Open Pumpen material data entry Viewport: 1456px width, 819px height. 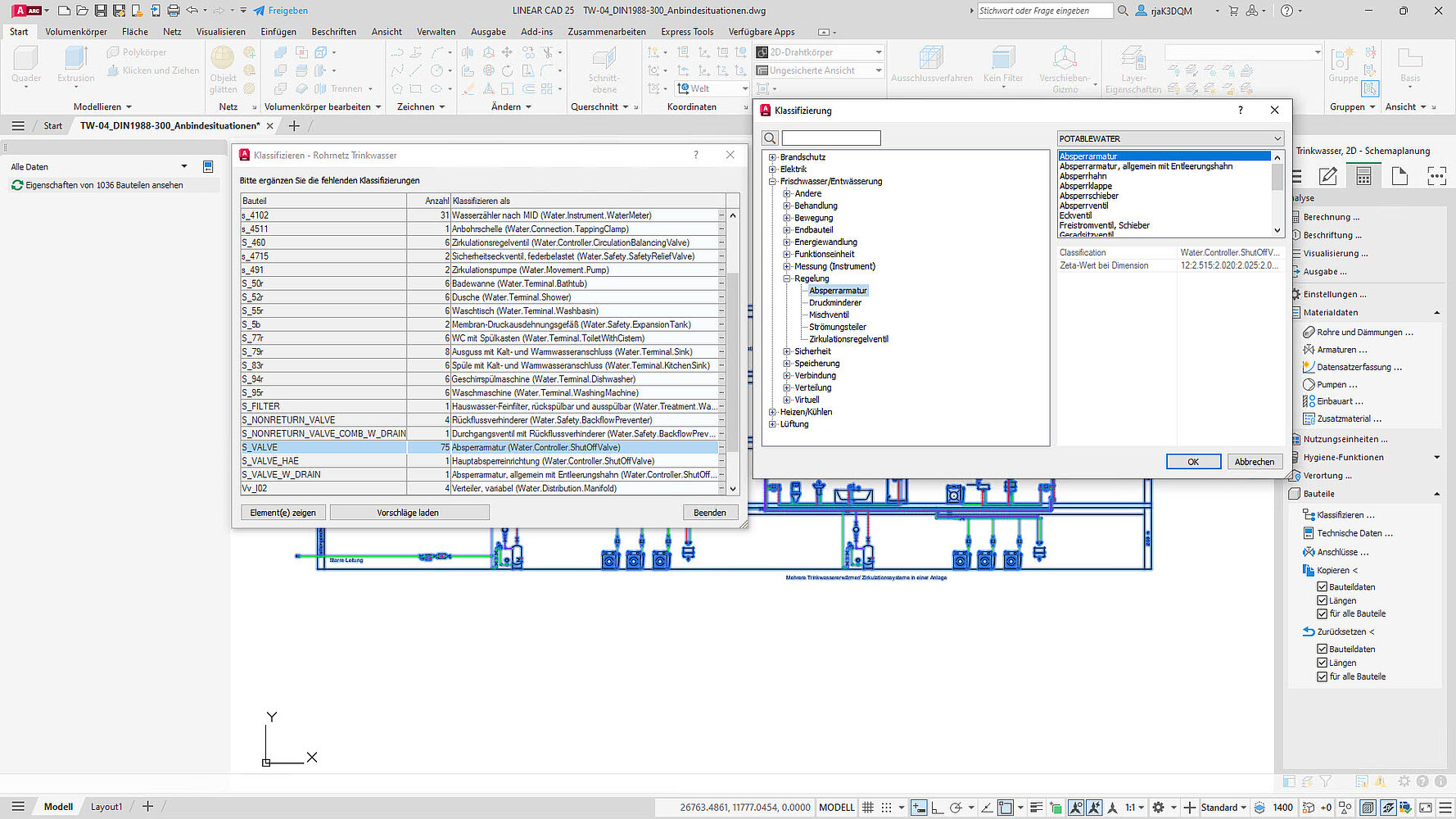1336,384
